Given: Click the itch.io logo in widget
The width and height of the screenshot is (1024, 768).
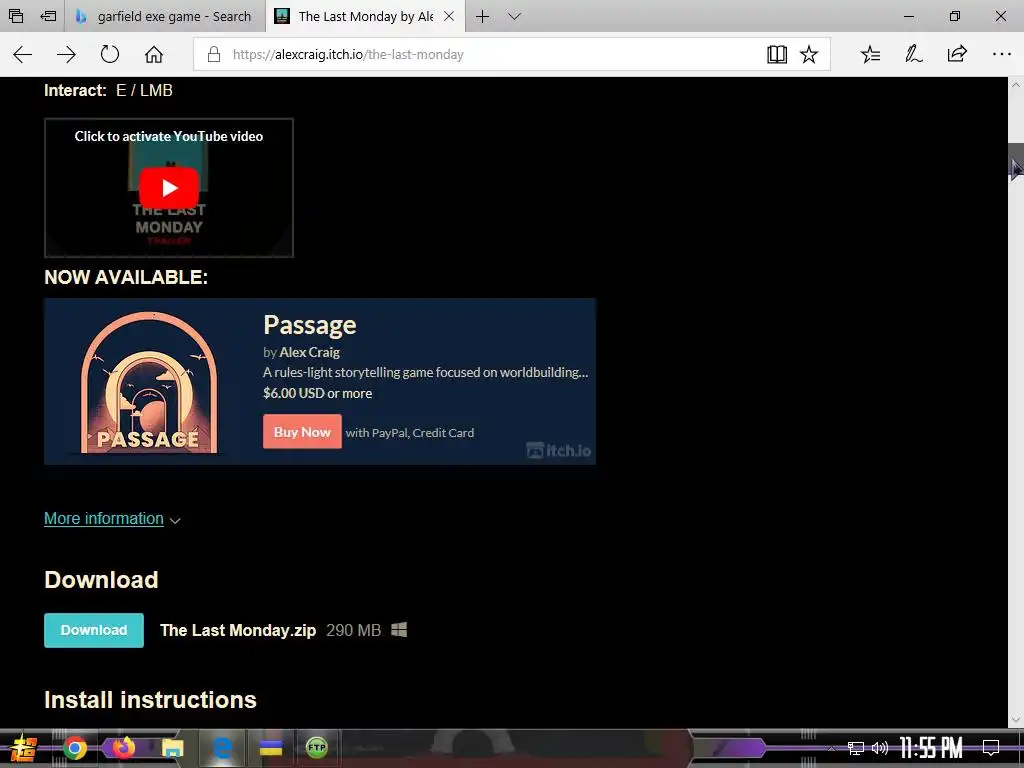Looking at the screenshot, I should point(558,450).
